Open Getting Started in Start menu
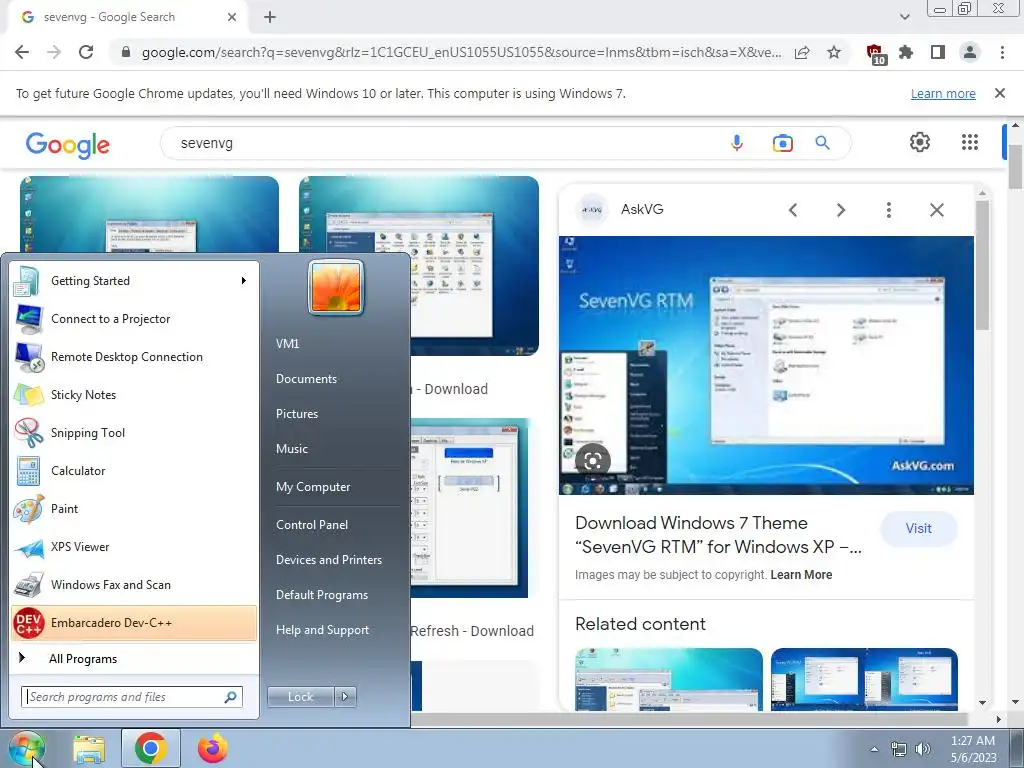Image resolution: width=1024 pixels, height=768 pixels. coord(134,281)
